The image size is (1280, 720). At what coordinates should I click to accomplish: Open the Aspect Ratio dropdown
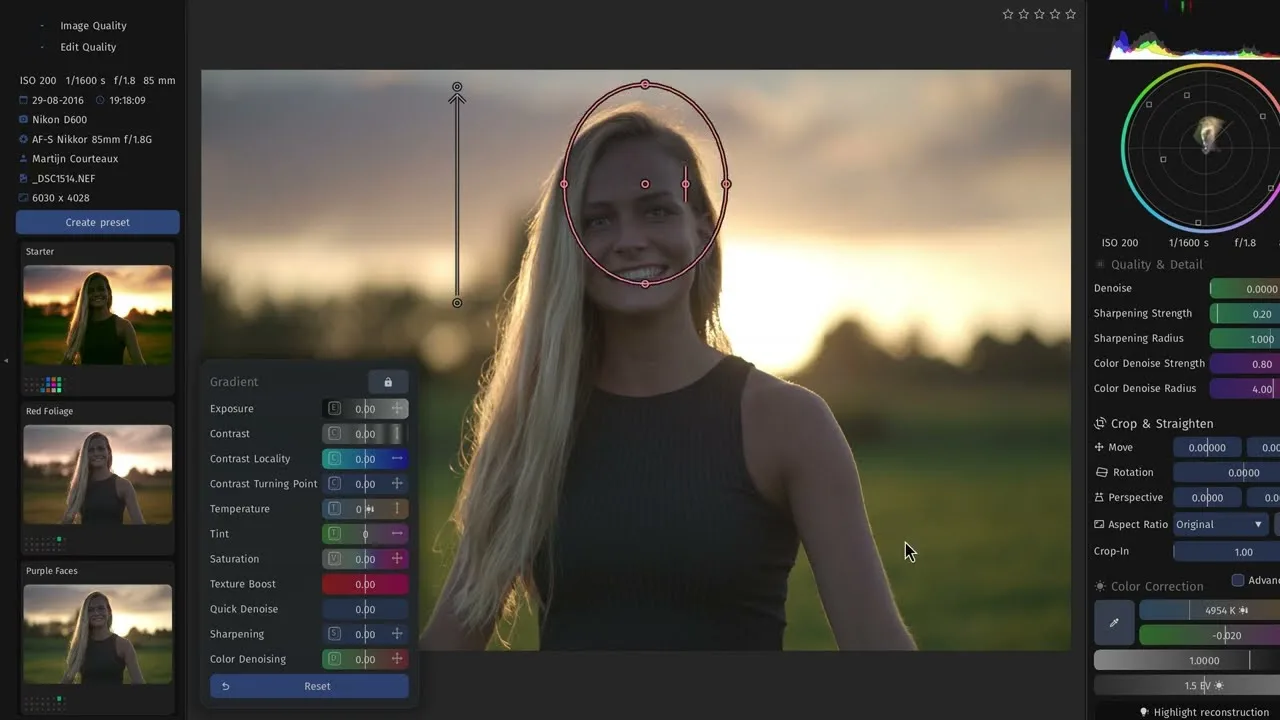click(x=1220, y=524)
